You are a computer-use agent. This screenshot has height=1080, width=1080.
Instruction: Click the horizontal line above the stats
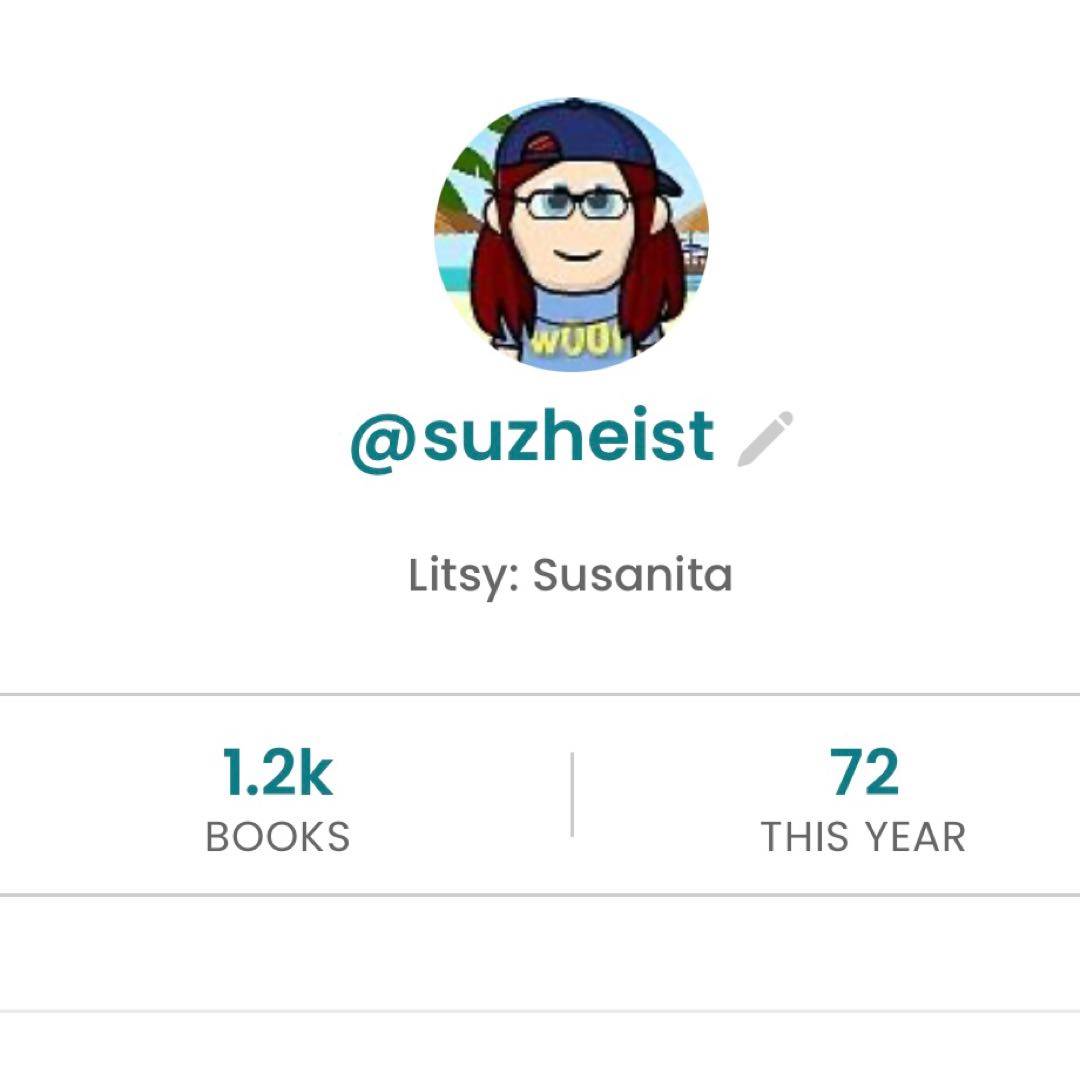click(x=540, y=694)
